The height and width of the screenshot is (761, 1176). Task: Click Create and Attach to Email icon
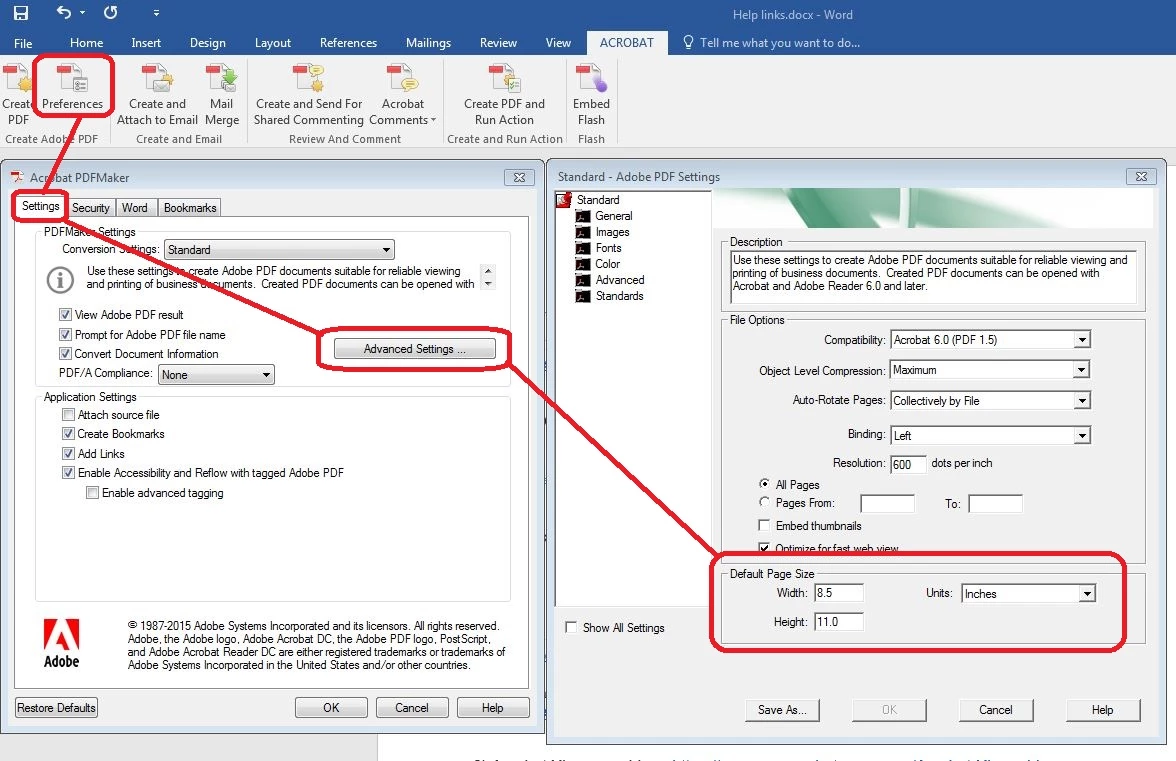coord(158,79)
